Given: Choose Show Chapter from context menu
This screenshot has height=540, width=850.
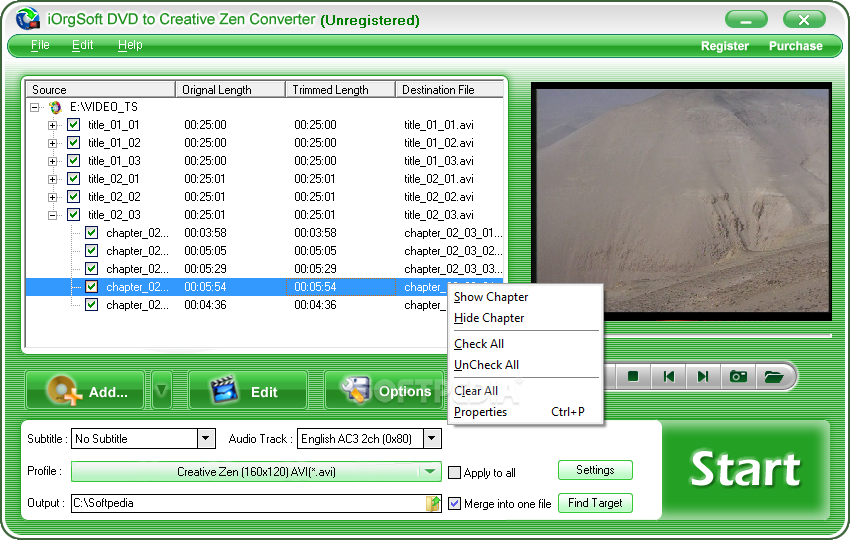Looking at the screenshot, I should click(x=526, y=297).
